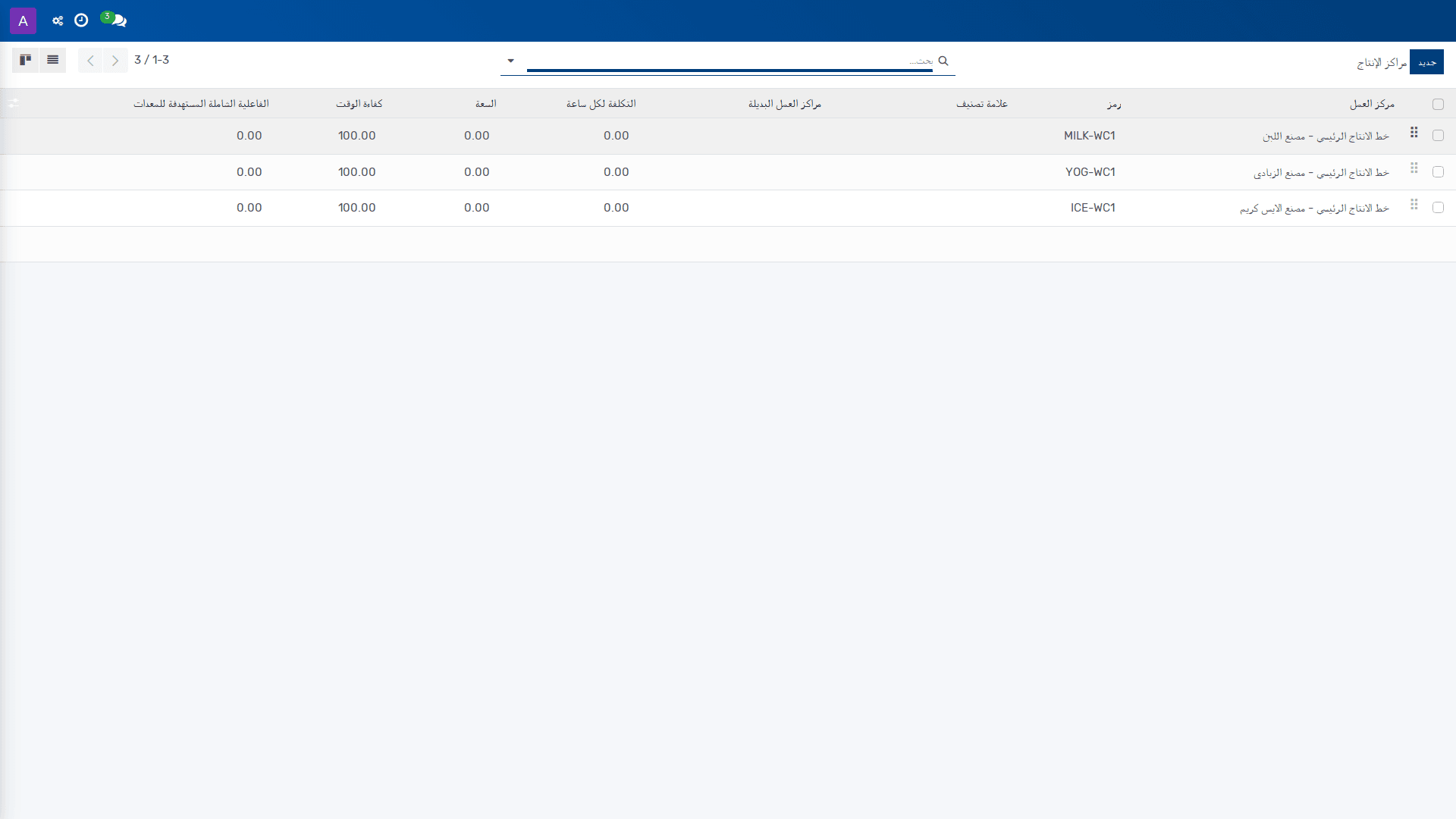Click capacity 0.00 in MILK-WC1 row
Screen dimensions: 1456x819
point(477,136)
